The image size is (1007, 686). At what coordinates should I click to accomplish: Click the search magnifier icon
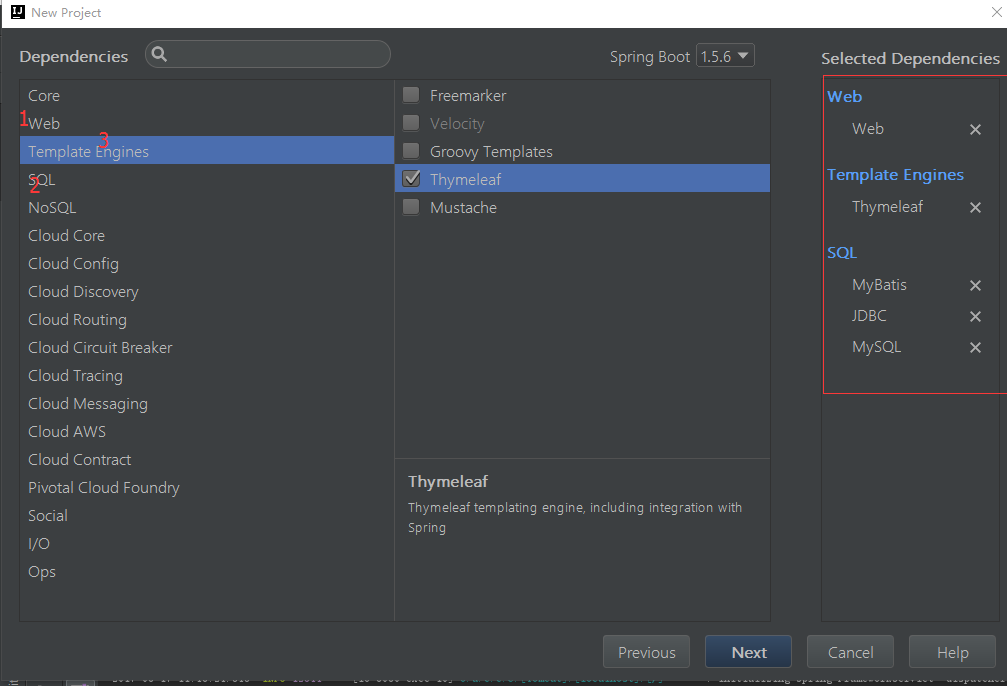(x=159, y=55)
